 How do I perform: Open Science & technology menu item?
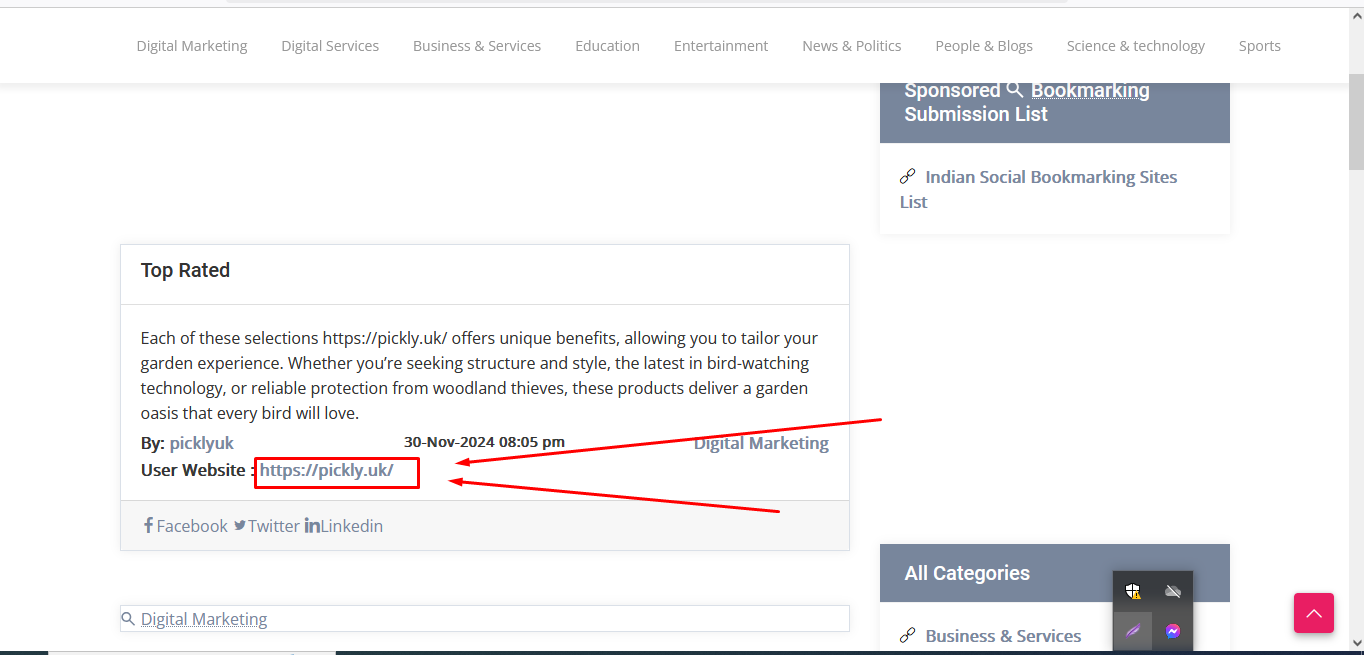(1136, 46)
